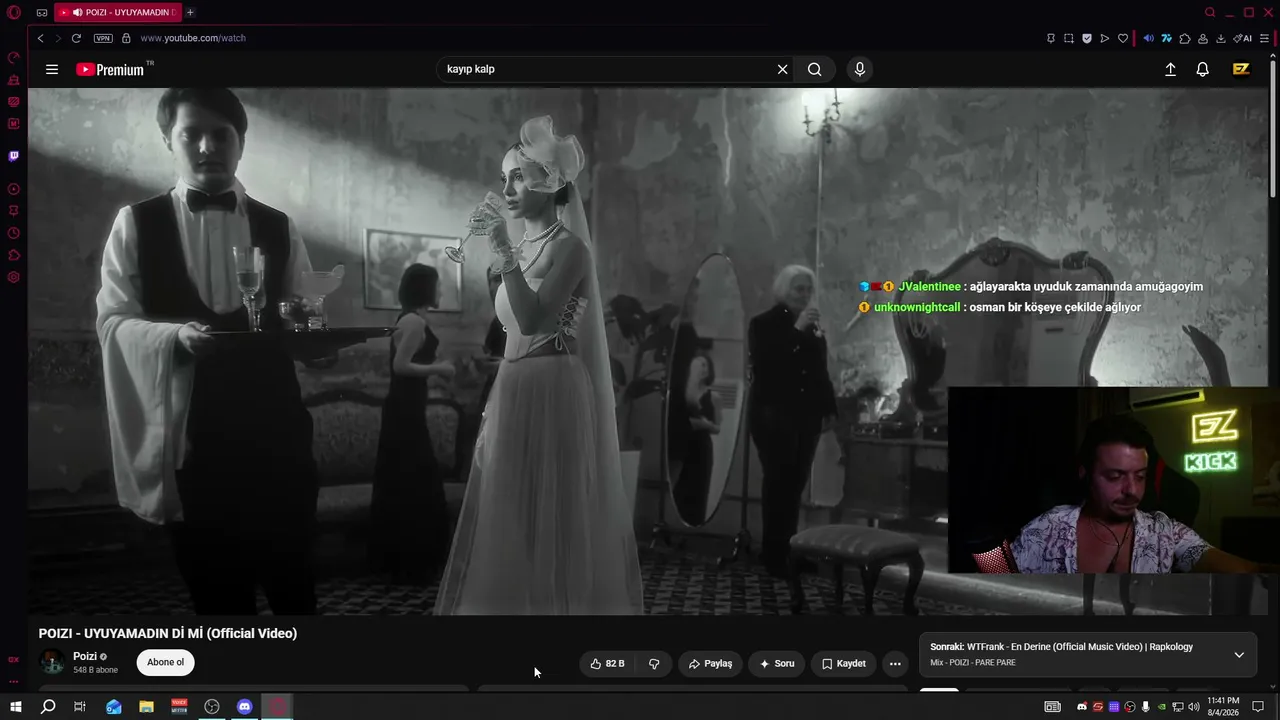Open the extensions cube in the toolbar
This screenshot has width=1280, height=720.
pyautogui.click(x=1185, y=38)
